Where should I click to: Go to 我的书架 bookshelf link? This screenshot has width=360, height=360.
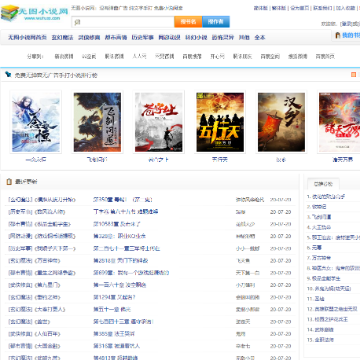pos(351,35)
